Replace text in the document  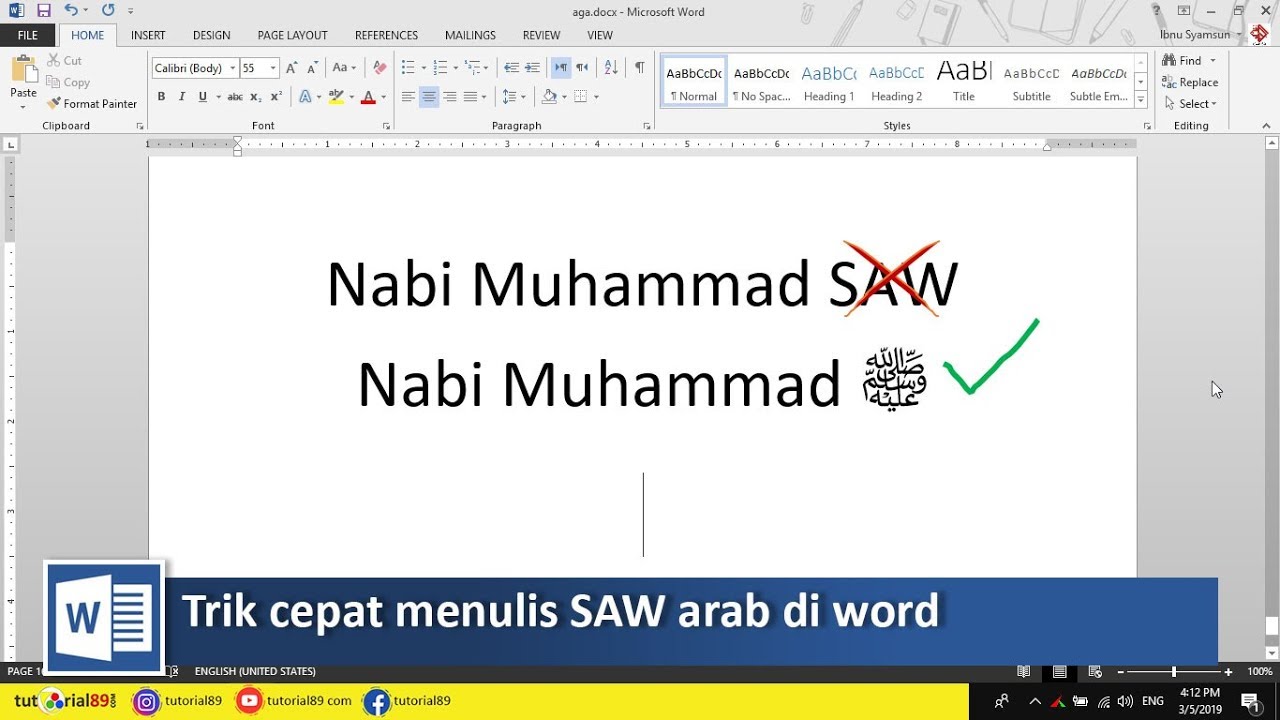pyautogui.click(x=1190, y=83)
